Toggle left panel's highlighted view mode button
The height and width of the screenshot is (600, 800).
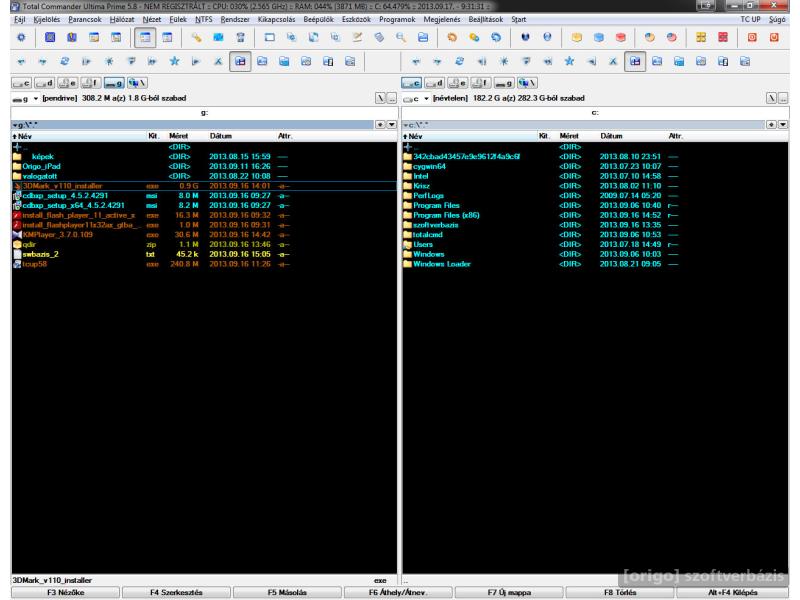pyautogui.click(x=240, y=62)
